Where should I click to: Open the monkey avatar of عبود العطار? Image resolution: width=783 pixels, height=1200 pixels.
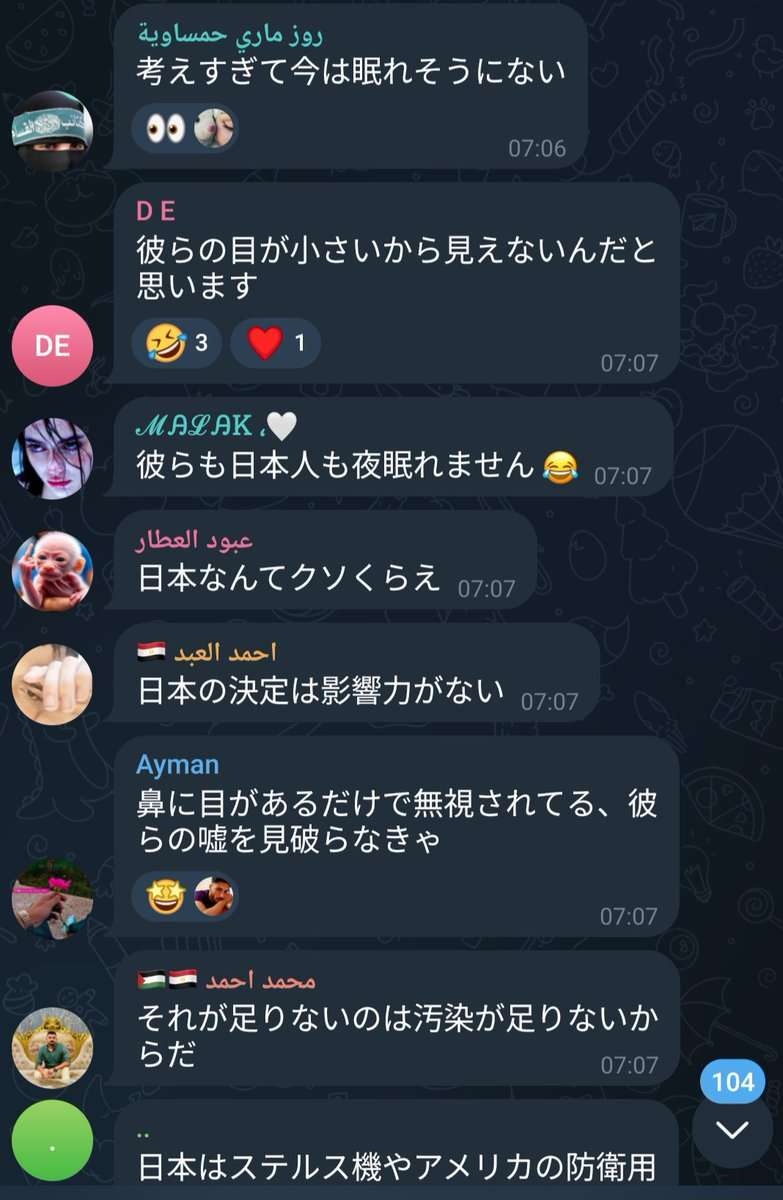[52, 571]
